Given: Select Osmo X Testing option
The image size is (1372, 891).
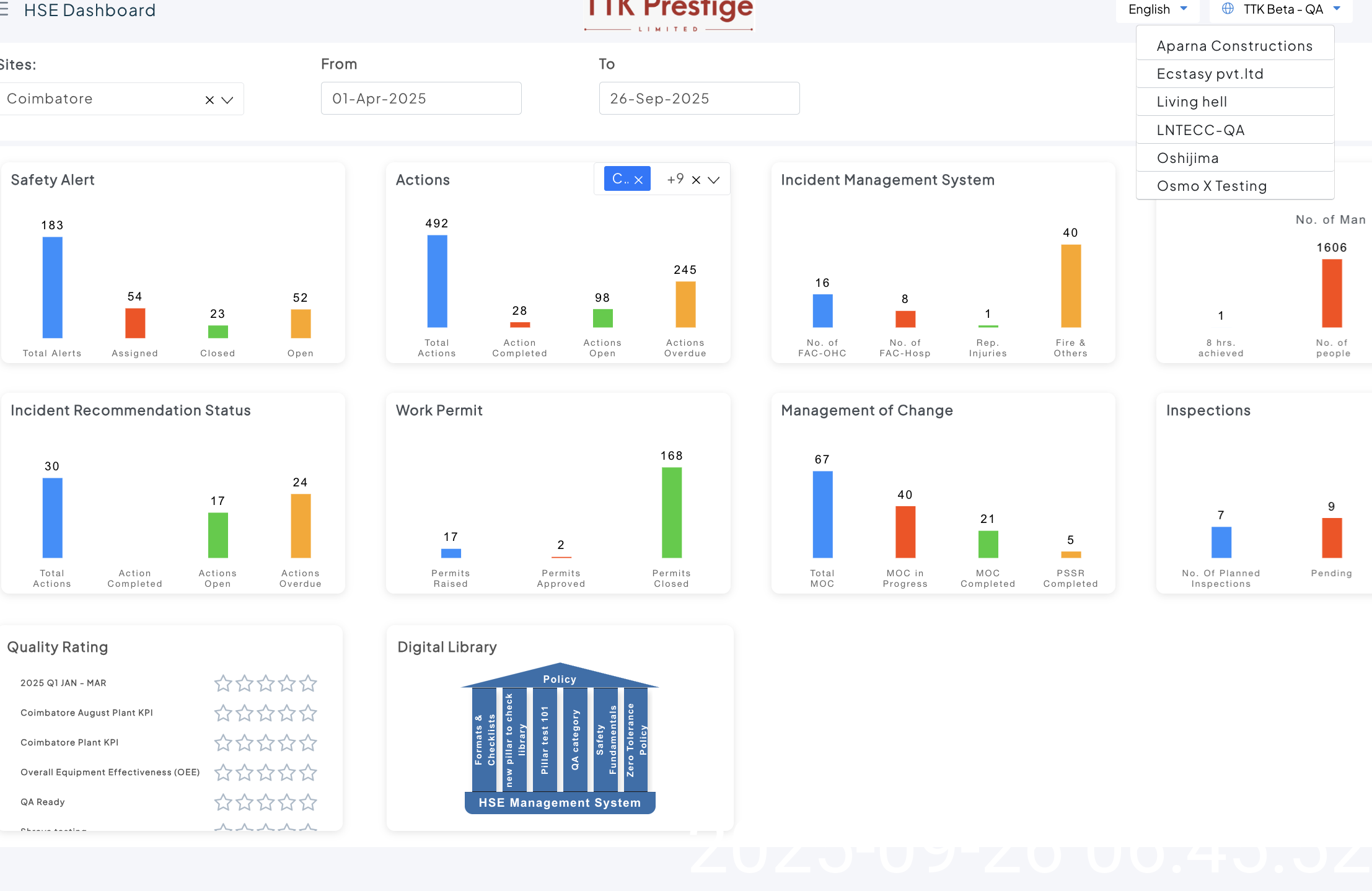Looking at the screenshot, I should pos(1211,186).
